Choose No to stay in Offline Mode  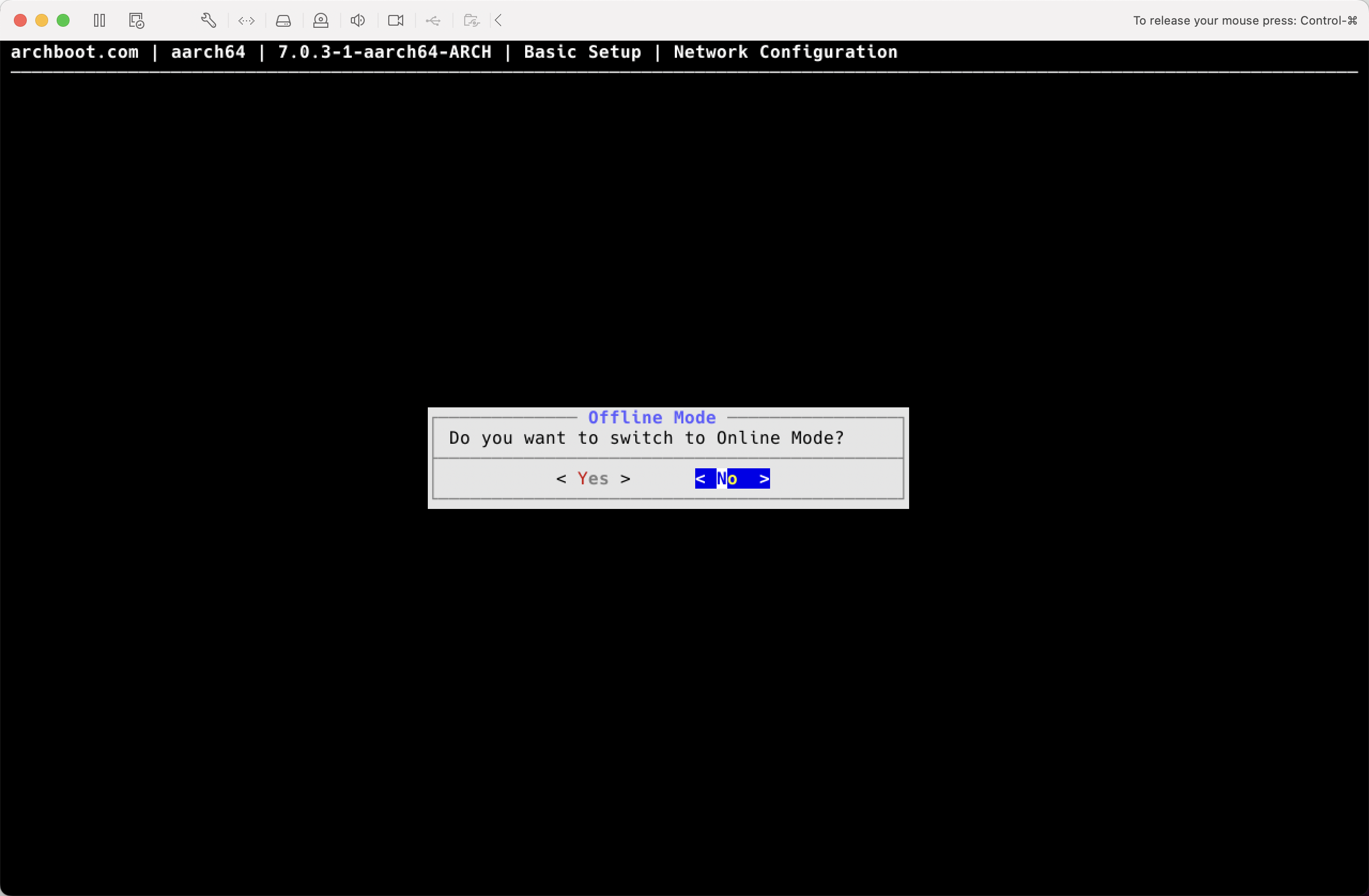732,478
